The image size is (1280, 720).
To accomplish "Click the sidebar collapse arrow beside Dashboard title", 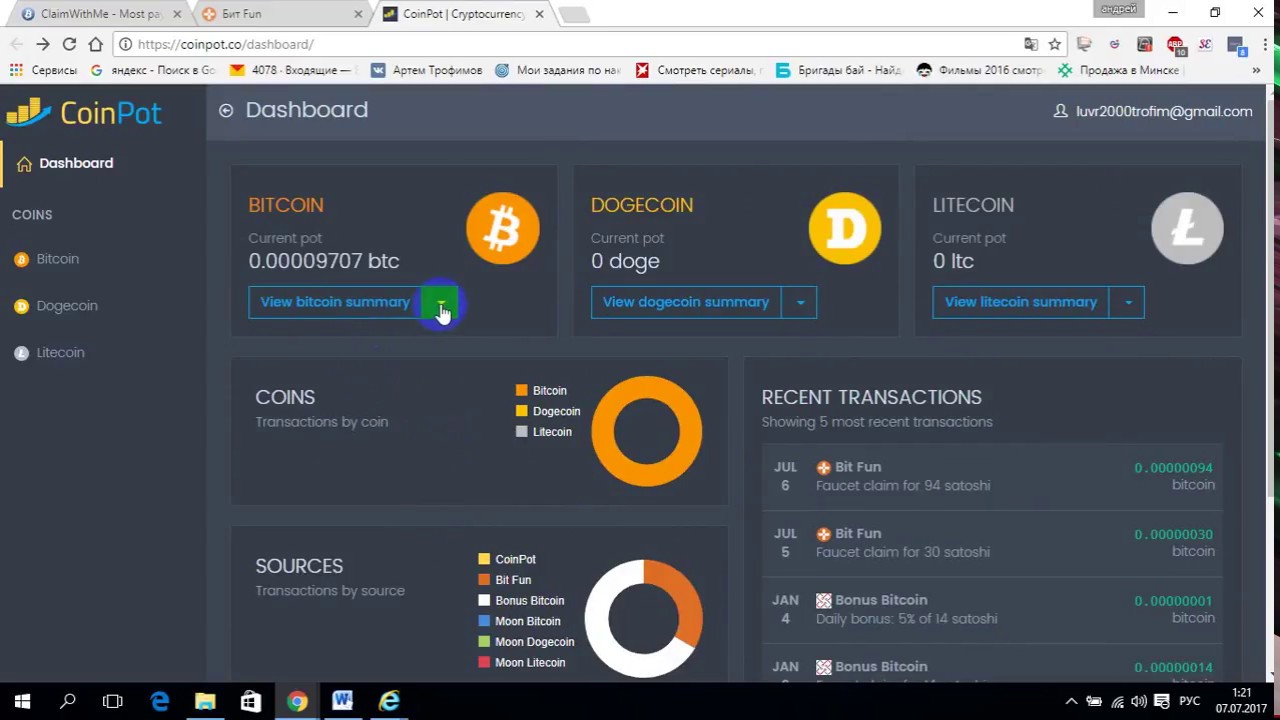I will (226, 111).
